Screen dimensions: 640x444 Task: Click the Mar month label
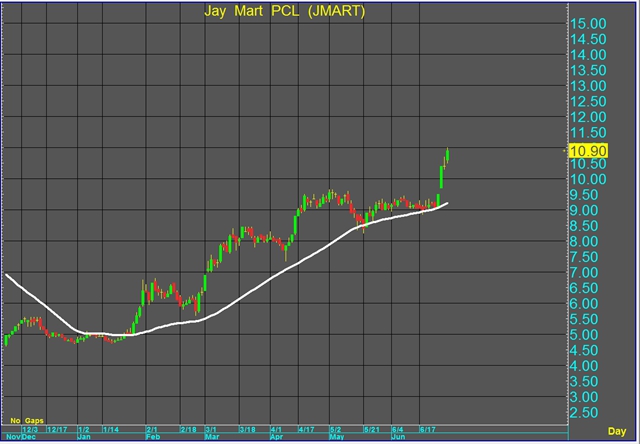(213, 437)
